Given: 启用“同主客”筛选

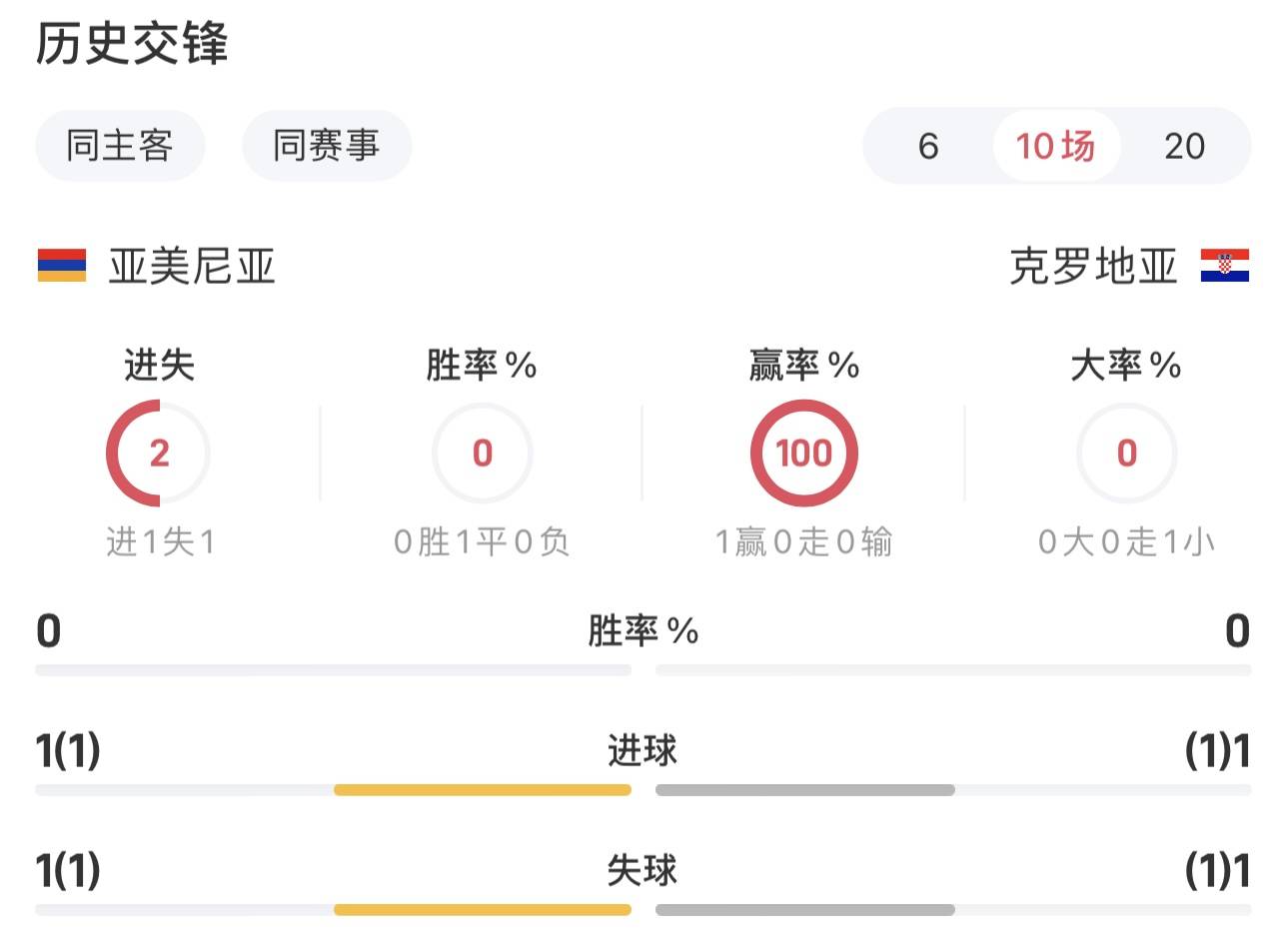Looking at the screenshot, I should (120, 145).
